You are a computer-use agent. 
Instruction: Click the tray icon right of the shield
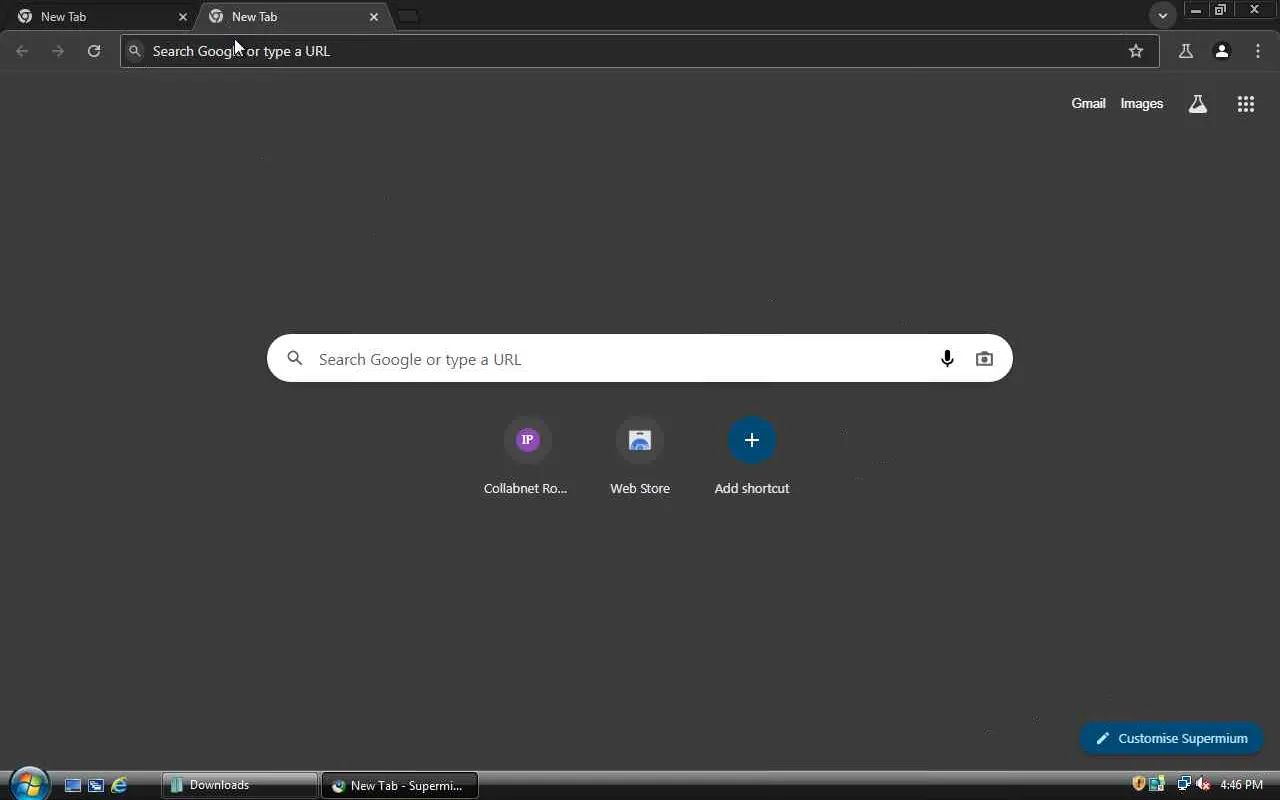click(x=1157, y=784)
